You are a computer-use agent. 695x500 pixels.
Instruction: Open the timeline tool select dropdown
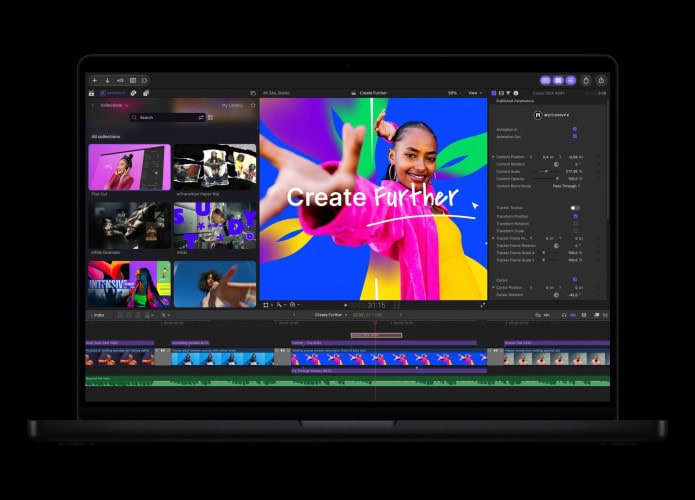tap(166, 315)
